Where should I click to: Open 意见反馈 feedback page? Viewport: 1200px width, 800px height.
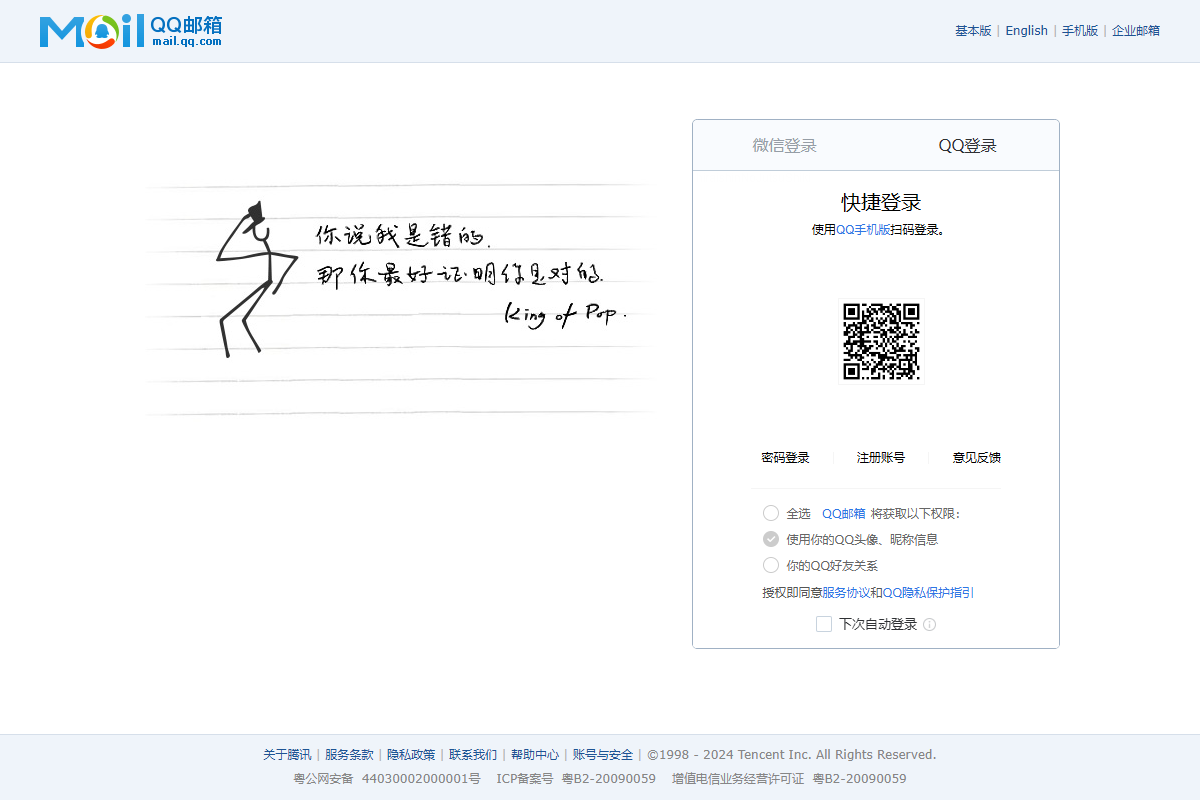pyautogui.click(x=977, y=457)
